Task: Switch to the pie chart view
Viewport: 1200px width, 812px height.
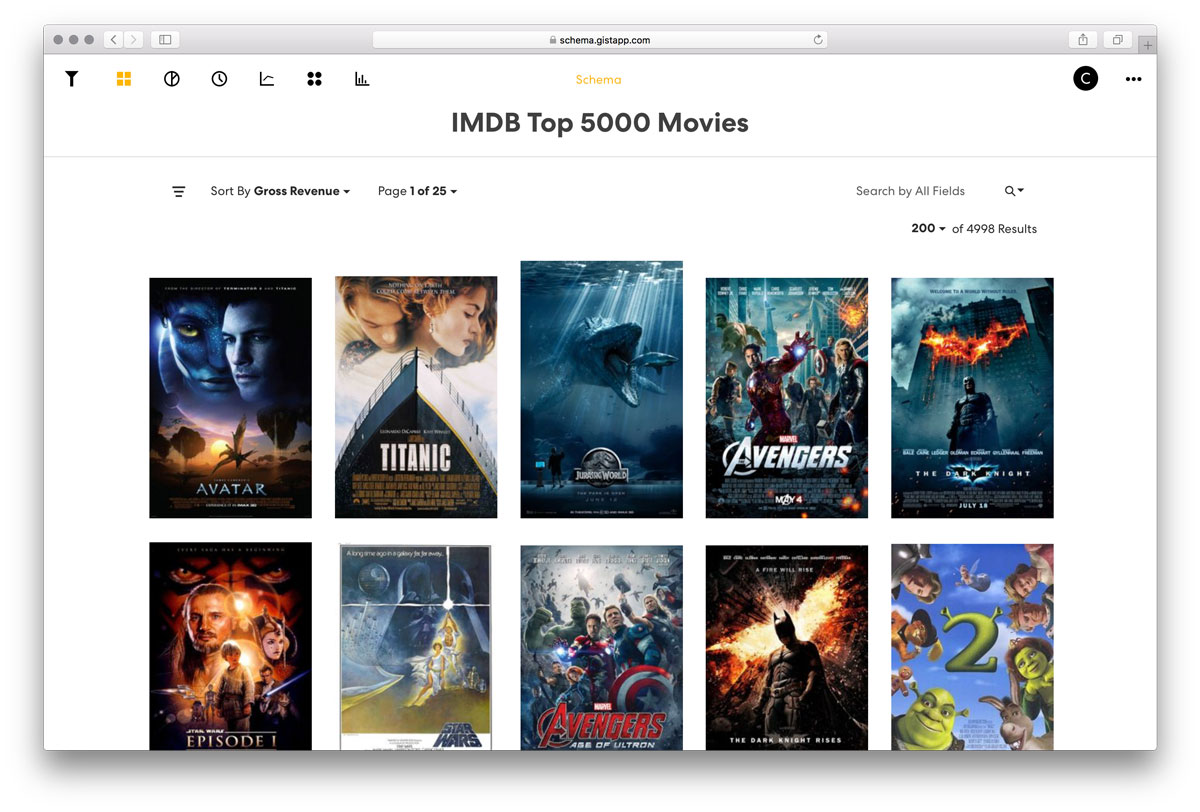Action: 172,79
